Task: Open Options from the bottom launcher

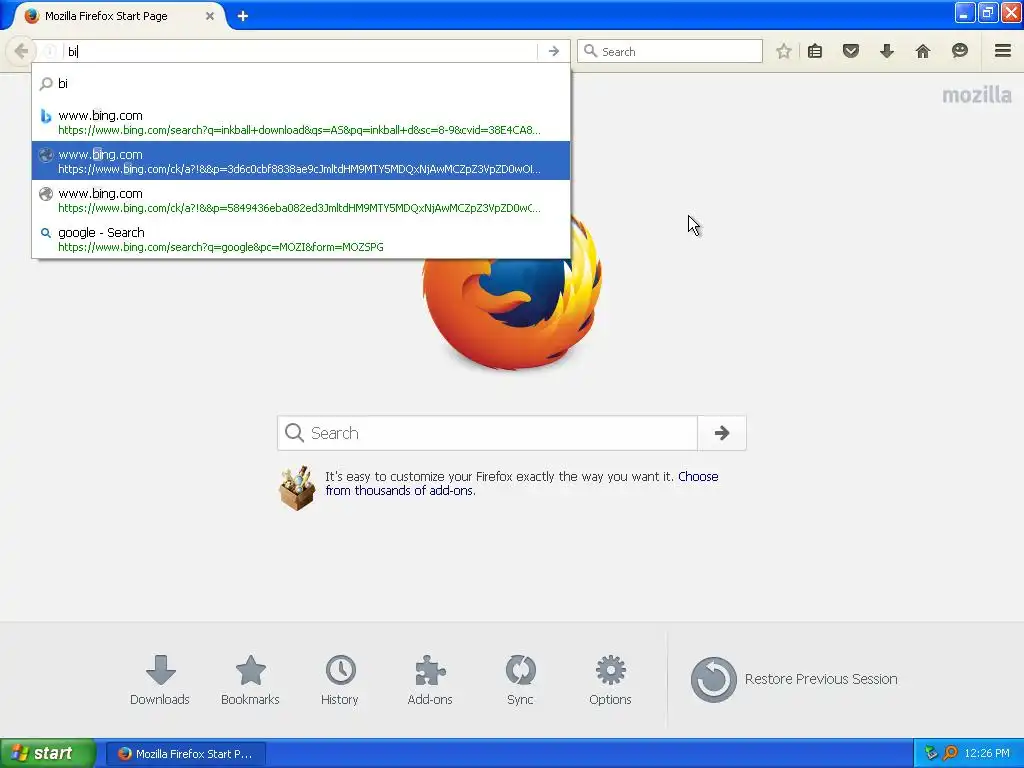Action: point(610,680)
